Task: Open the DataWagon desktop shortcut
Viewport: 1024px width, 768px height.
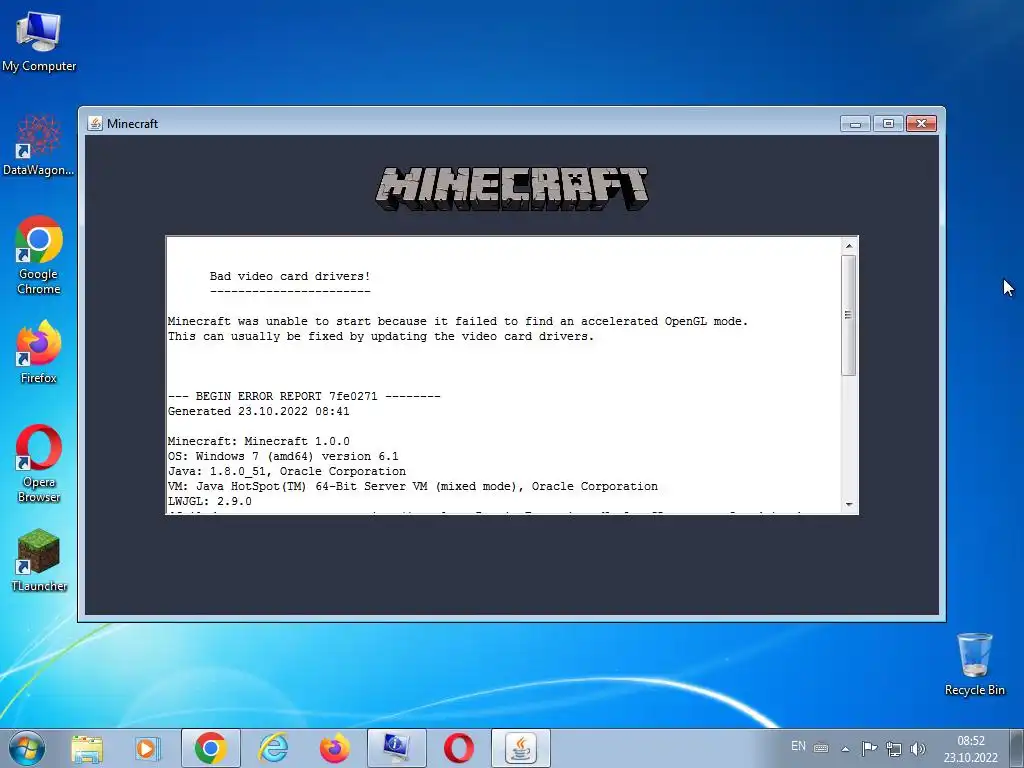Action: click(x=39, y=145)
